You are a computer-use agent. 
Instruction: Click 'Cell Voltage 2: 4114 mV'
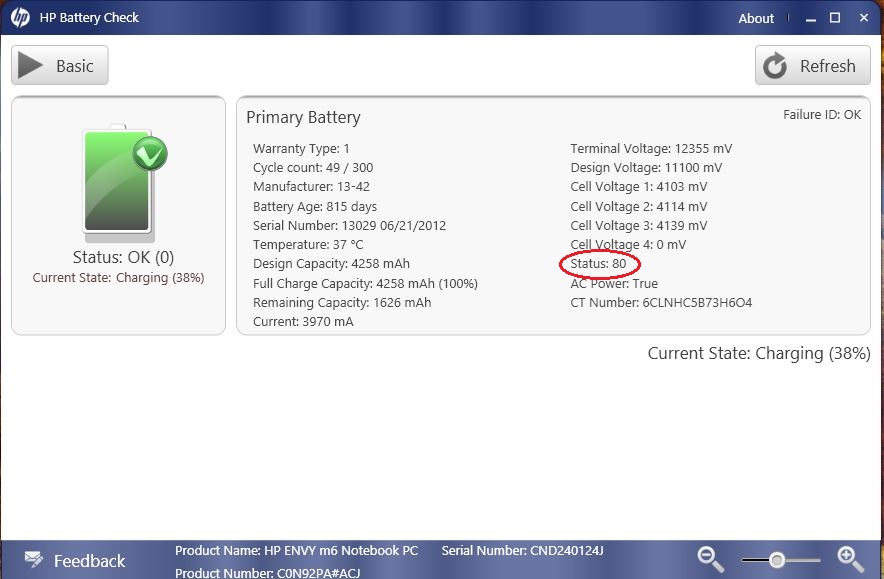click(639, 206)
